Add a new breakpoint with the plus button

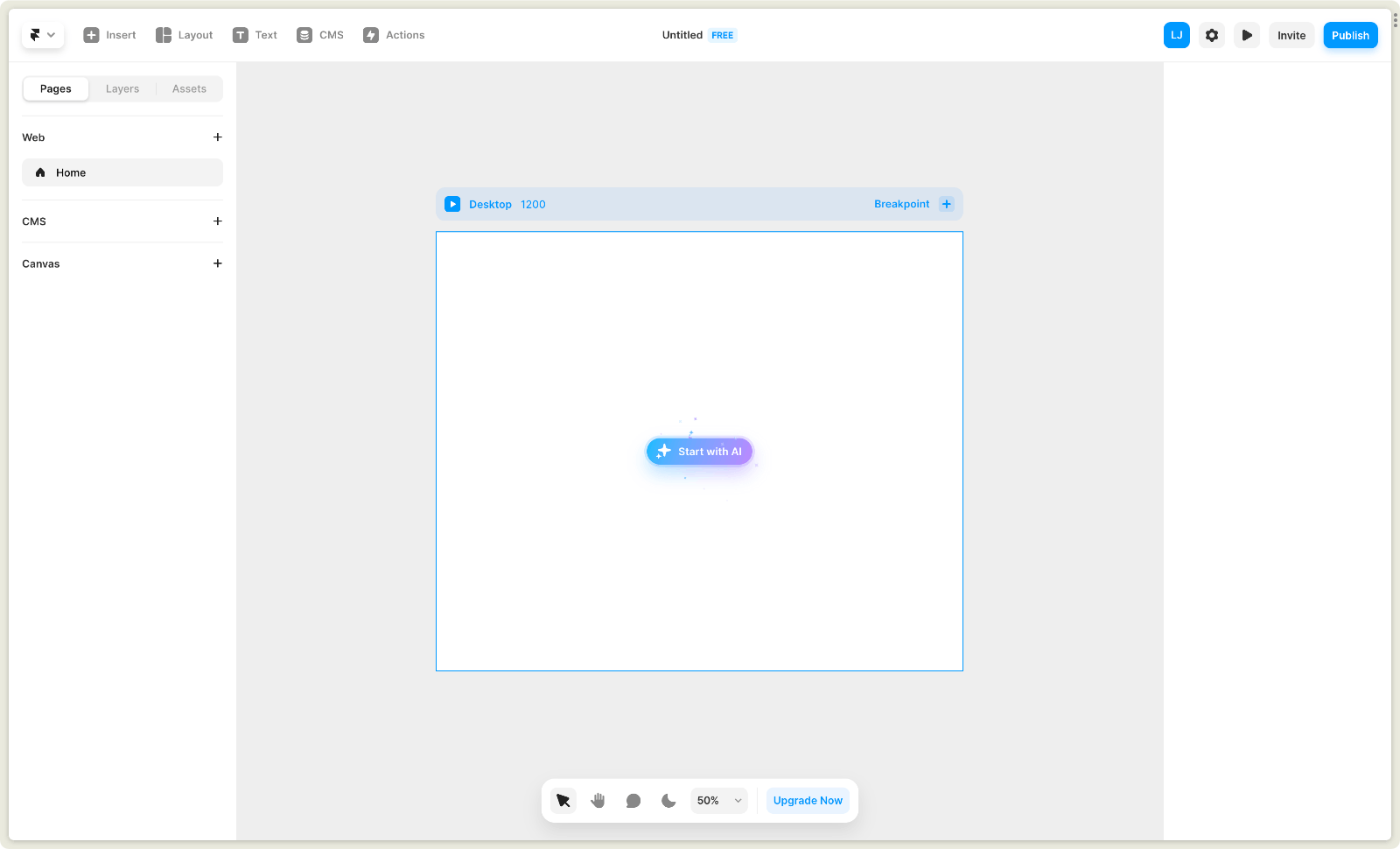pyautogui.click(x=946, y=204)
